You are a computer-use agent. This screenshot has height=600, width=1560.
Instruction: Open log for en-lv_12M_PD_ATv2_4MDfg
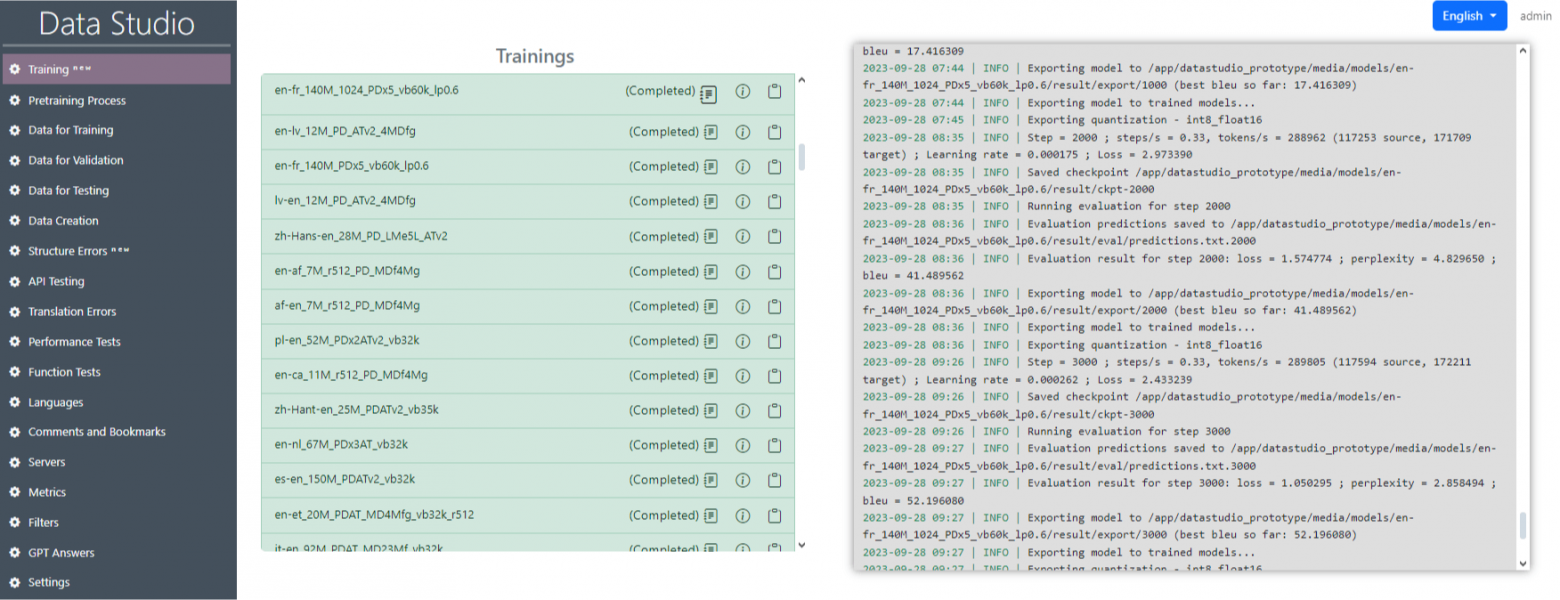coord(711,132)
